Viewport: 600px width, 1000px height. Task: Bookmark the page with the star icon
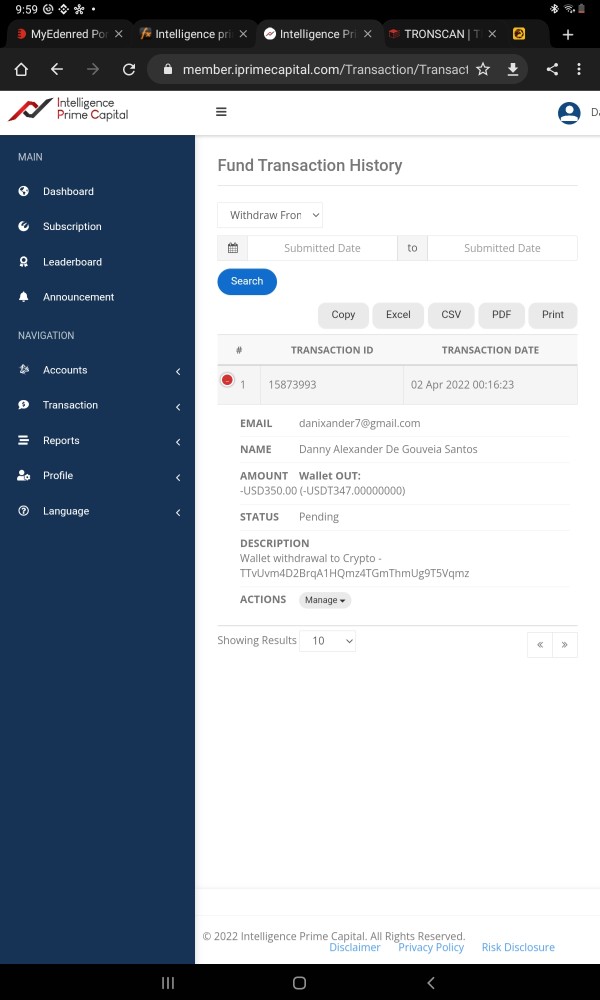click(x=483, y=69)
